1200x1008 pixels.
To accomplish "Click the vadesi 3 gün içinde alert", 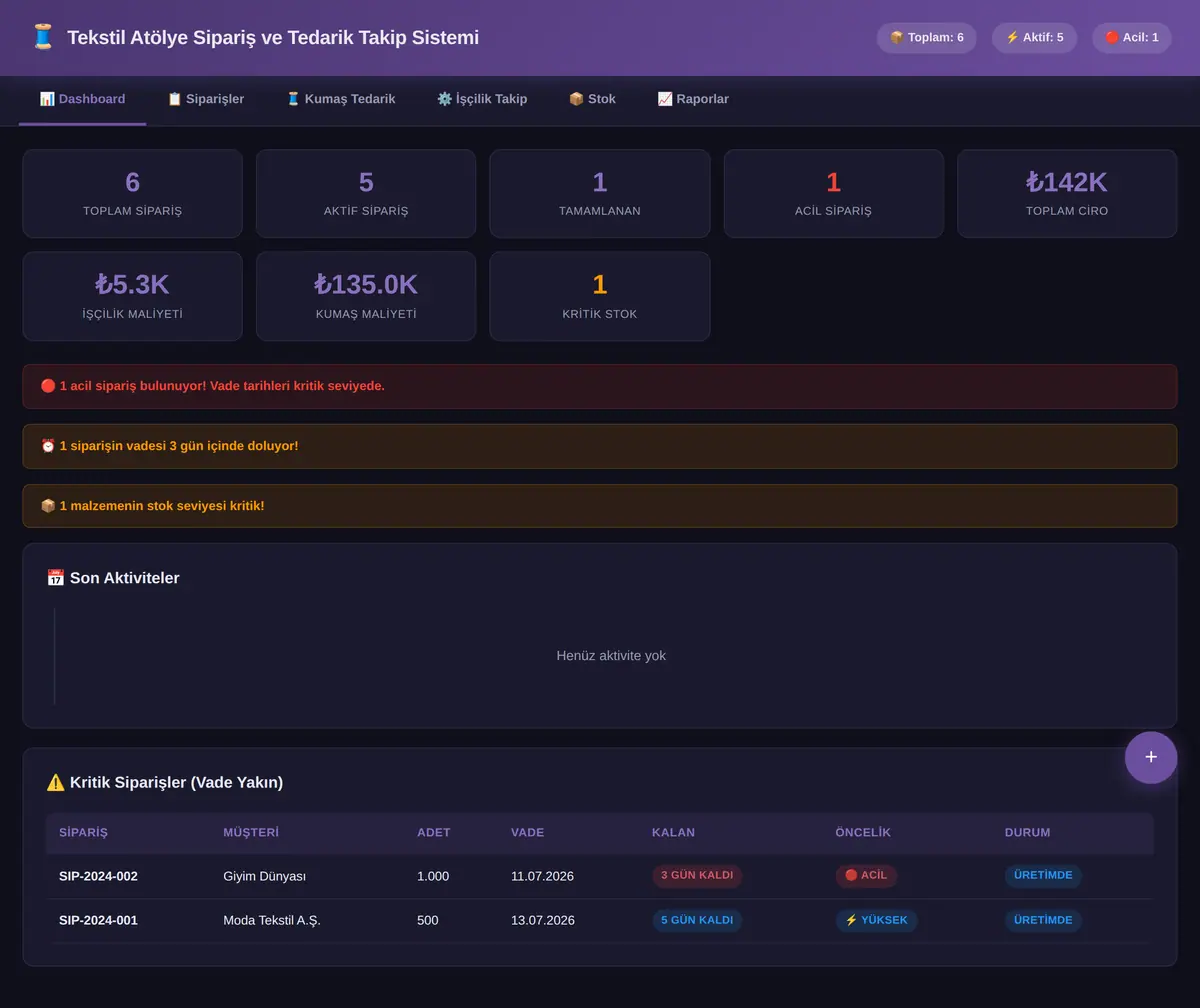I will pyautogui.click(x=600, y=446).
